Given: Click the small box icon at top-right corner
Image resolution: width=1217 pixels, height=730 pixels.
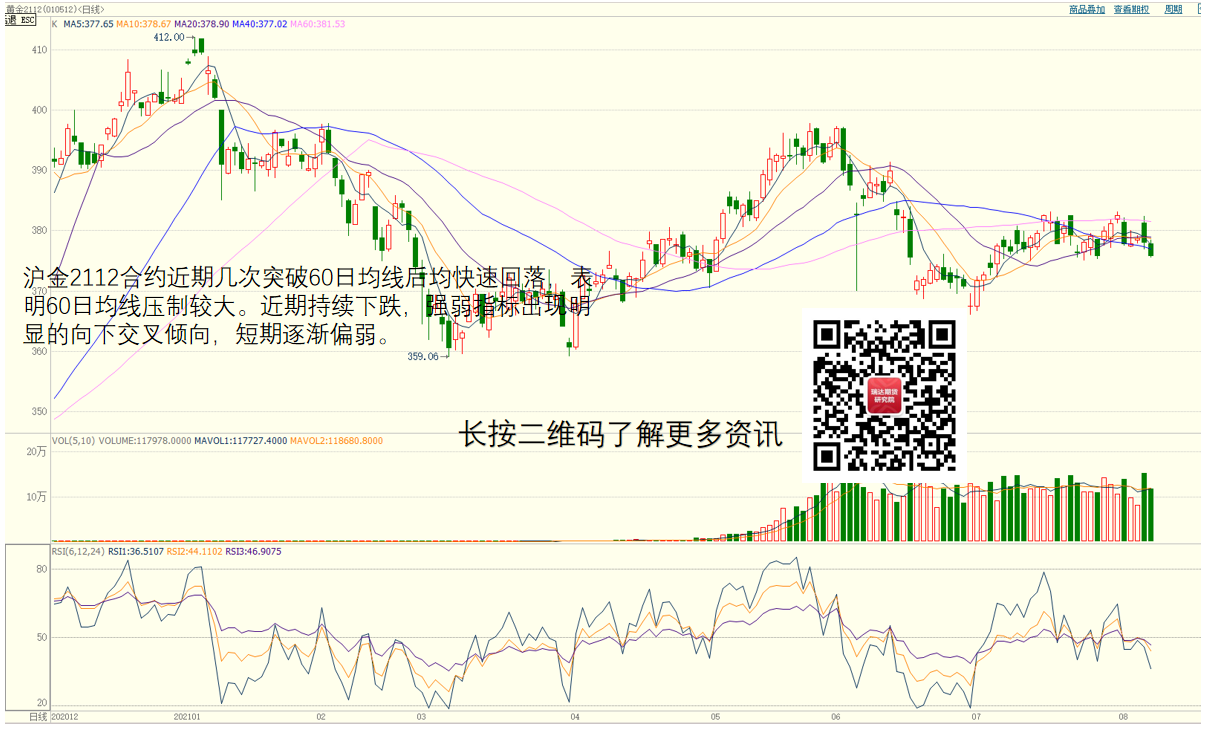Looking at the screenshot, I should click(x=1201, y=9).
